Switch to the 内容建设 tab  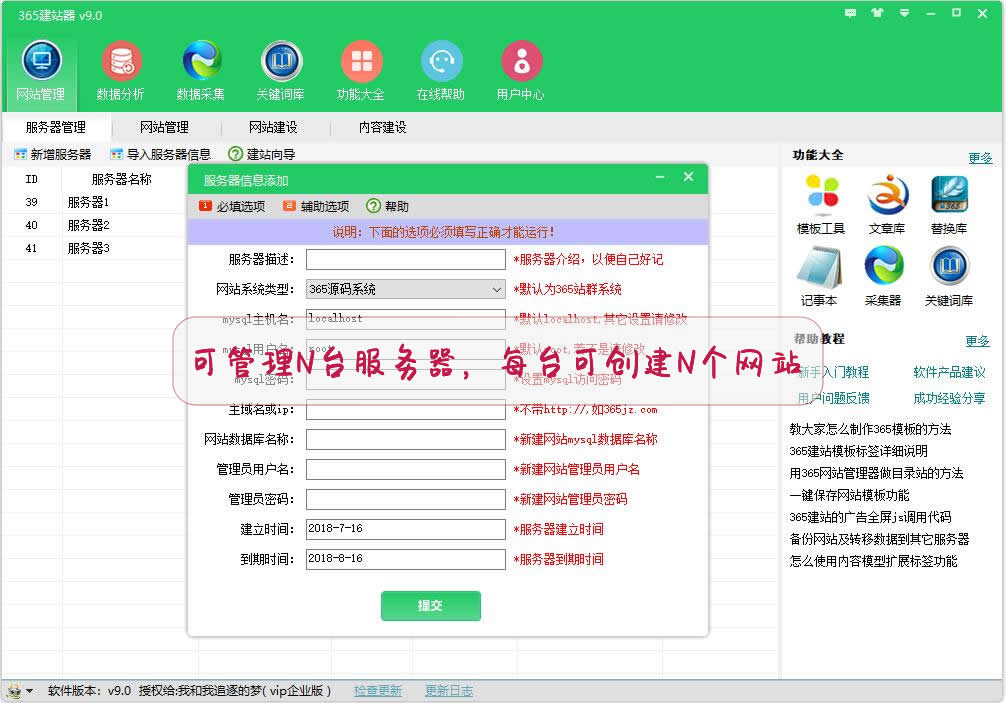382,128
